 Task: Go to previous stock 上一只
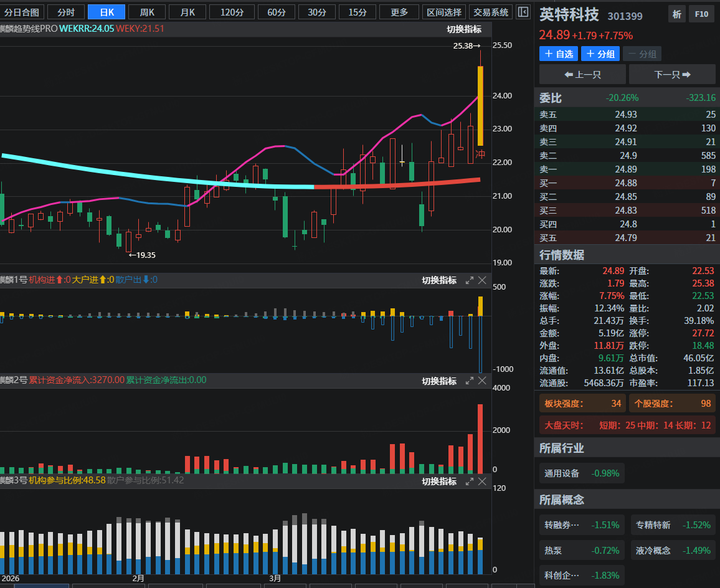point(582,75)
